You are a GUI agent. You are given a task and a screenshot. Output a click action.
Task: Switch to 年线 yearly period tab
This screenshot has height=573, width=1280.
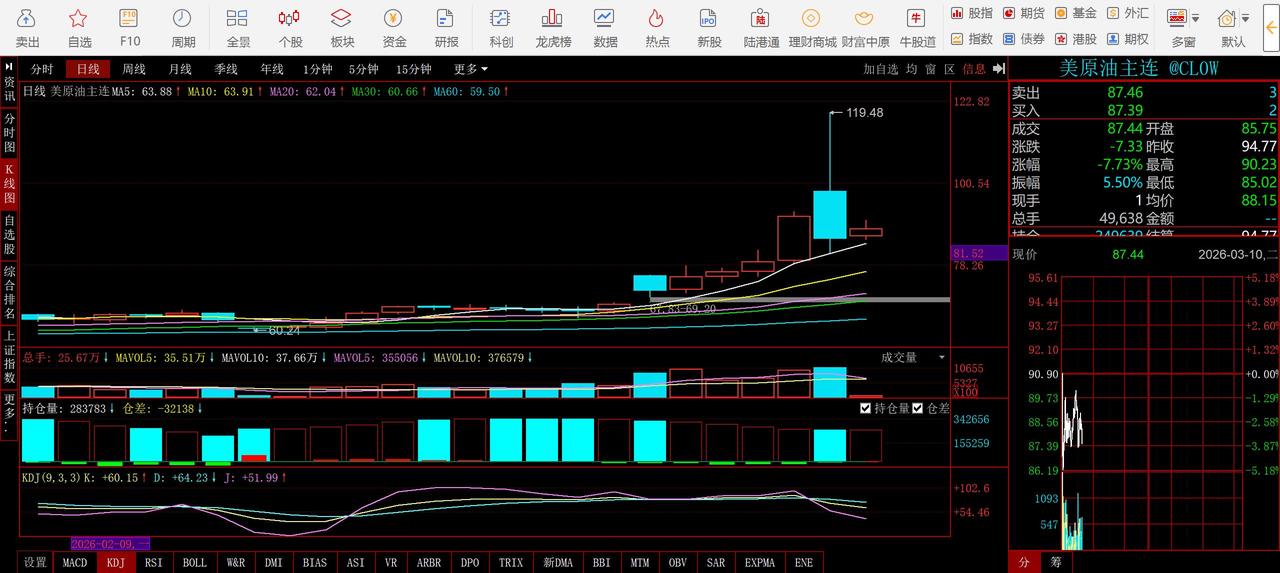click(272, 69)
